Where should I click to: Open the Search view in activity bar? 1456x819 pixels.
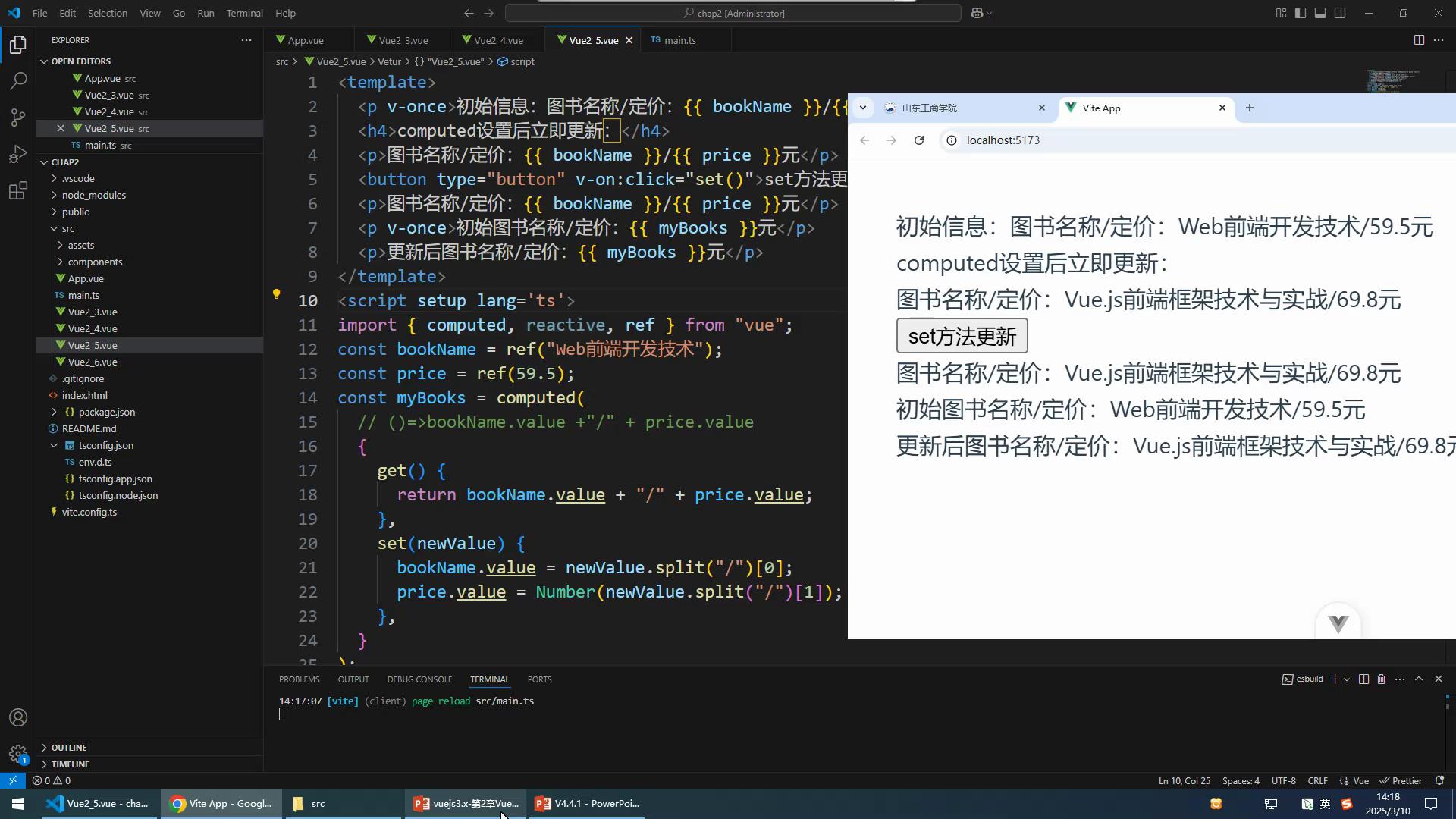tap(18, 81)
